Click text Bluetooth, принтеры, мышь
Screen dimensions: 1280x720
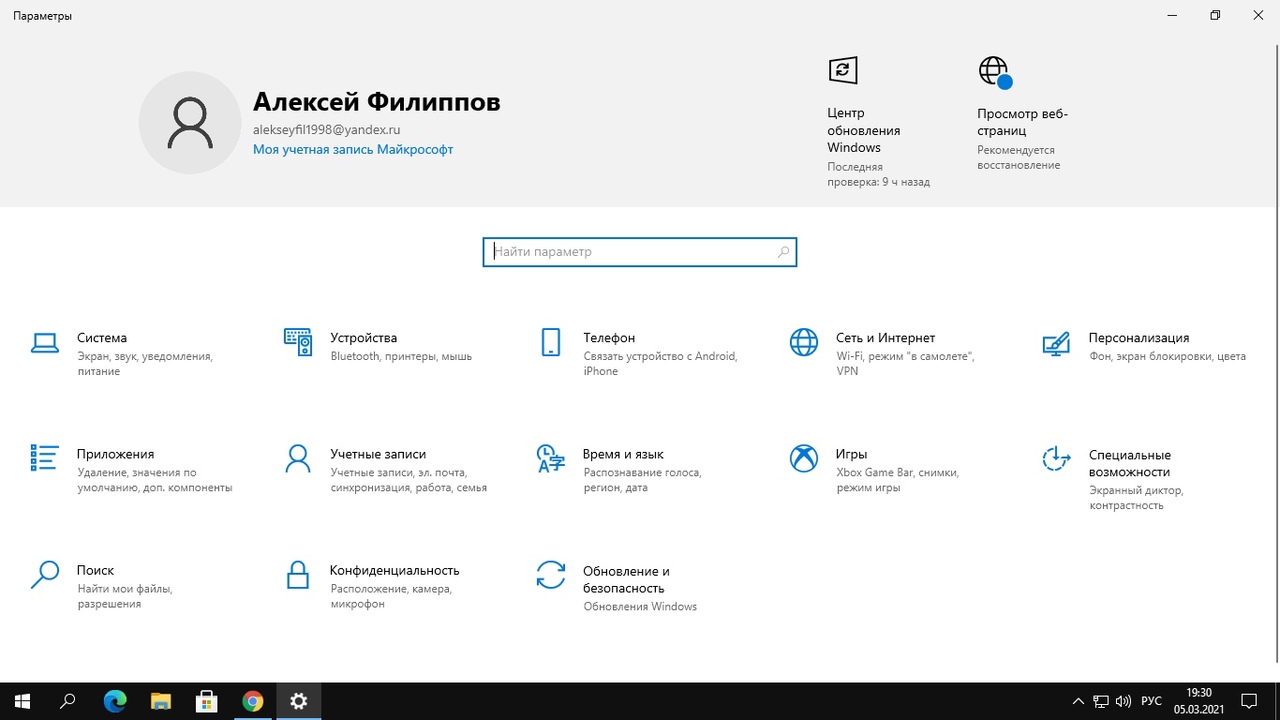click(x=401, y=356)
